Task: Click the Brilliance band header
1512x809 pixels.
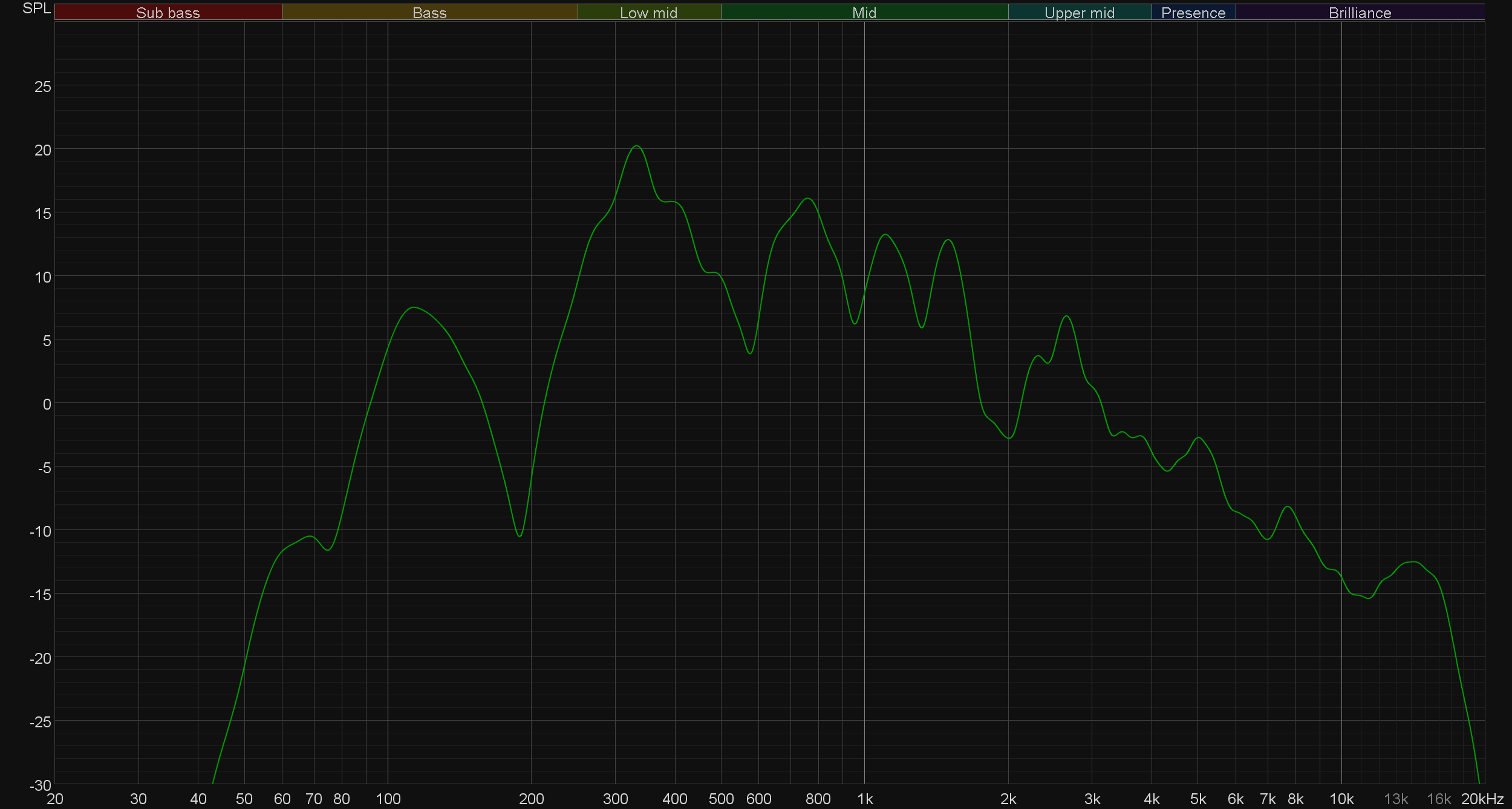Action: tap(1360, 13)
